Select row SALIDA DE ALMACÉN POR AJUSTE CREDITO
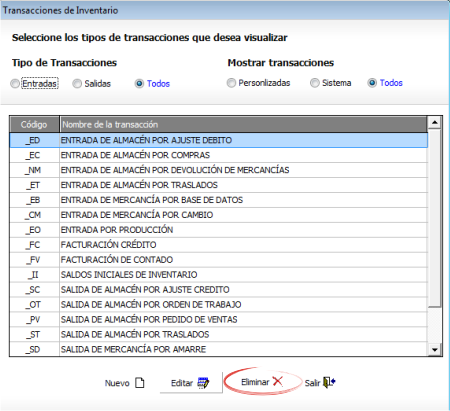450x411 pixels. [x=219, y=290]
